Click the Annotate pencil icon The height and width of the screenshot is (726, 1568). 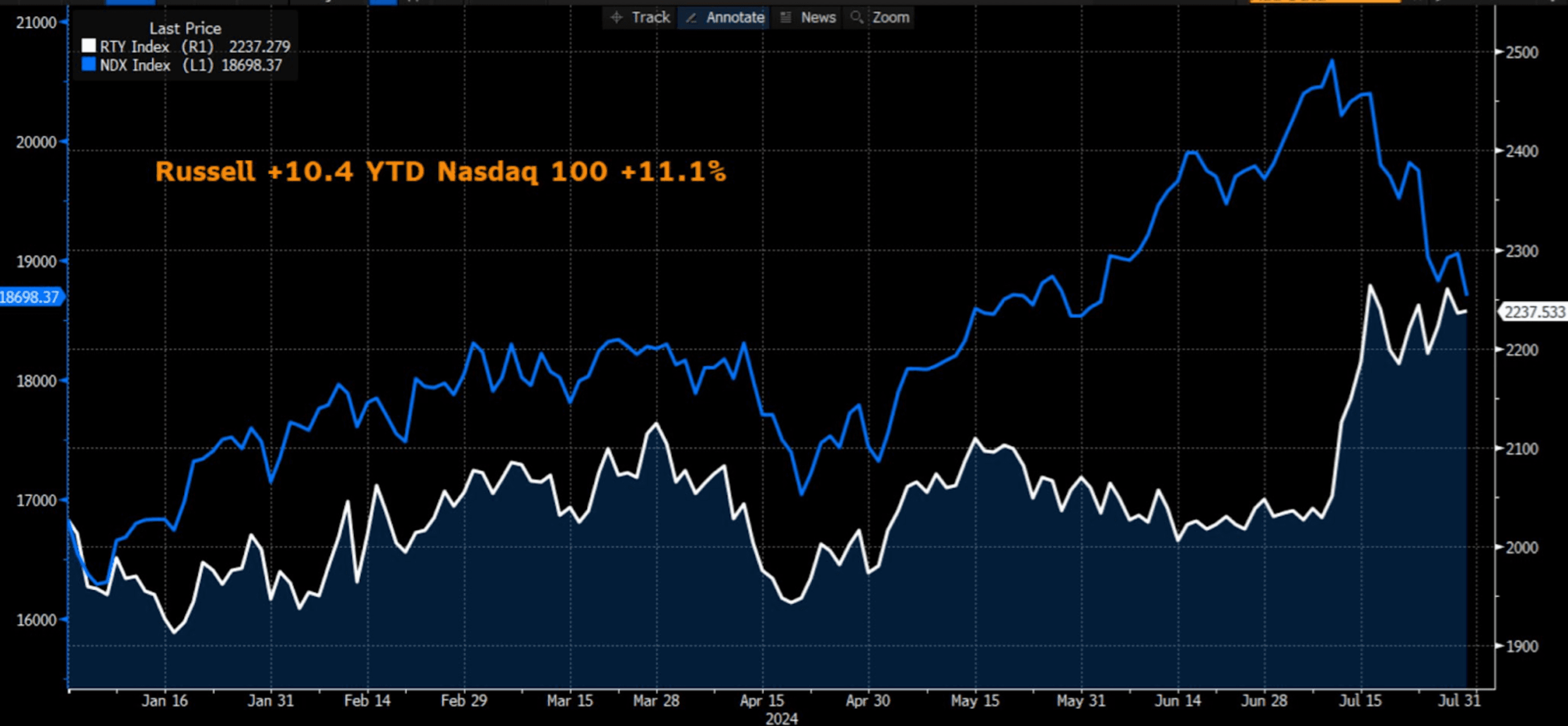pos(691,18)
